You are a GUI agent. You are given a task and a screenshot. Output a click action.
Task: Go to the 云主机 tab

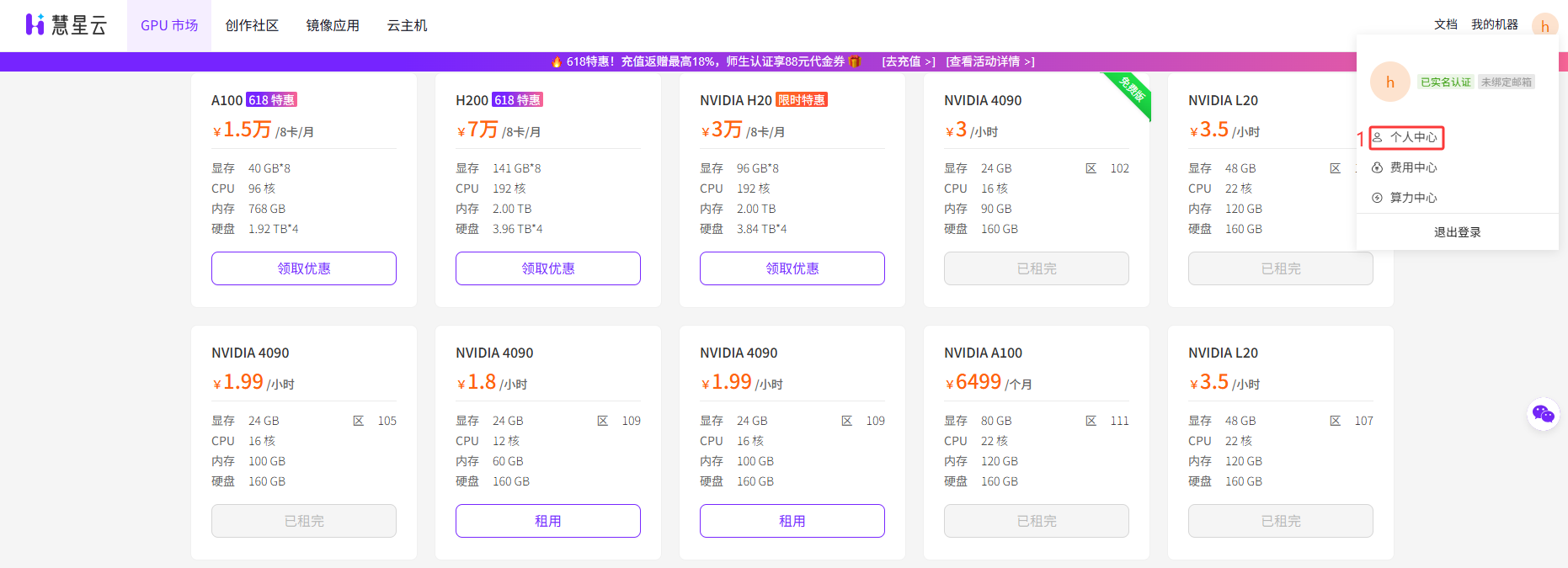pos(407,25)
